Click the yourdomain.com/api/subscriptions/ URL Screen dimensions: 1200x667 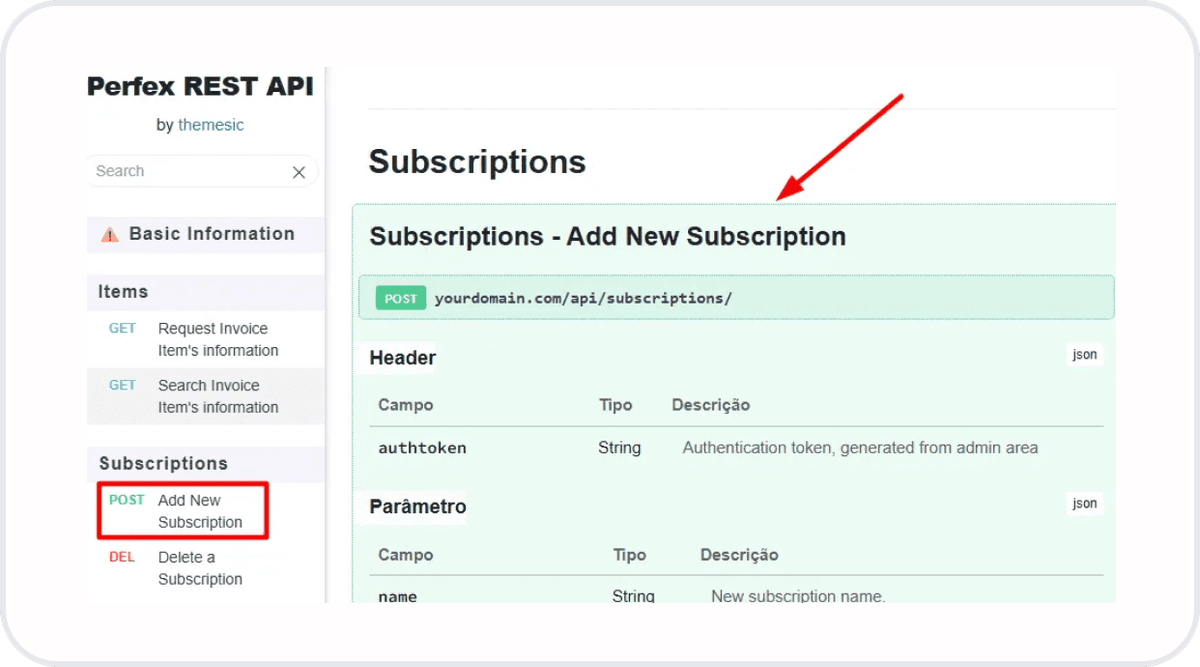(583, 298)
